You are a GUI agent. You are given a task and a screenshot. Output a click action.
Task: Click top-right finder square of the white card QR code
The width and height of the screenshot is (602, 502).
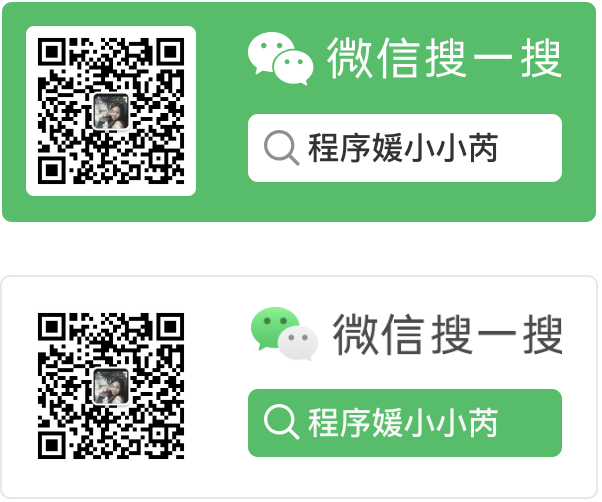coord(171,326)
